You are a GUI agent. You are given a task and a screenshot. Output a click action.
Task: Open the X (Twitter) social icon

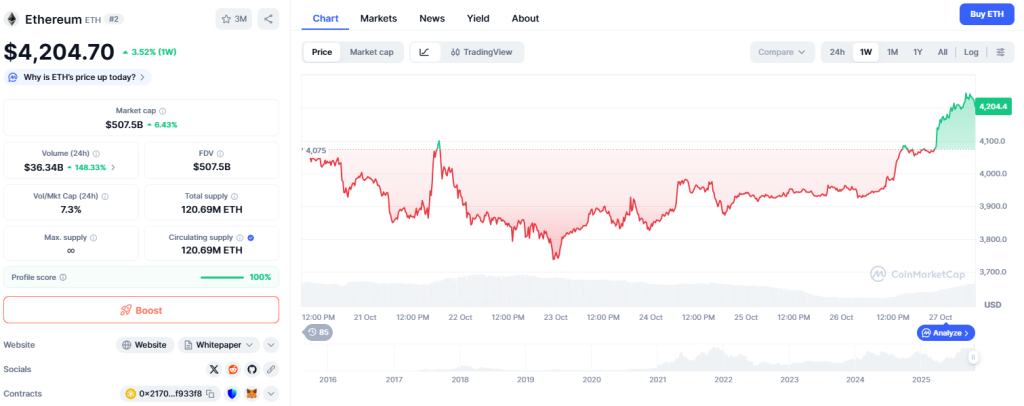(215, 369)
